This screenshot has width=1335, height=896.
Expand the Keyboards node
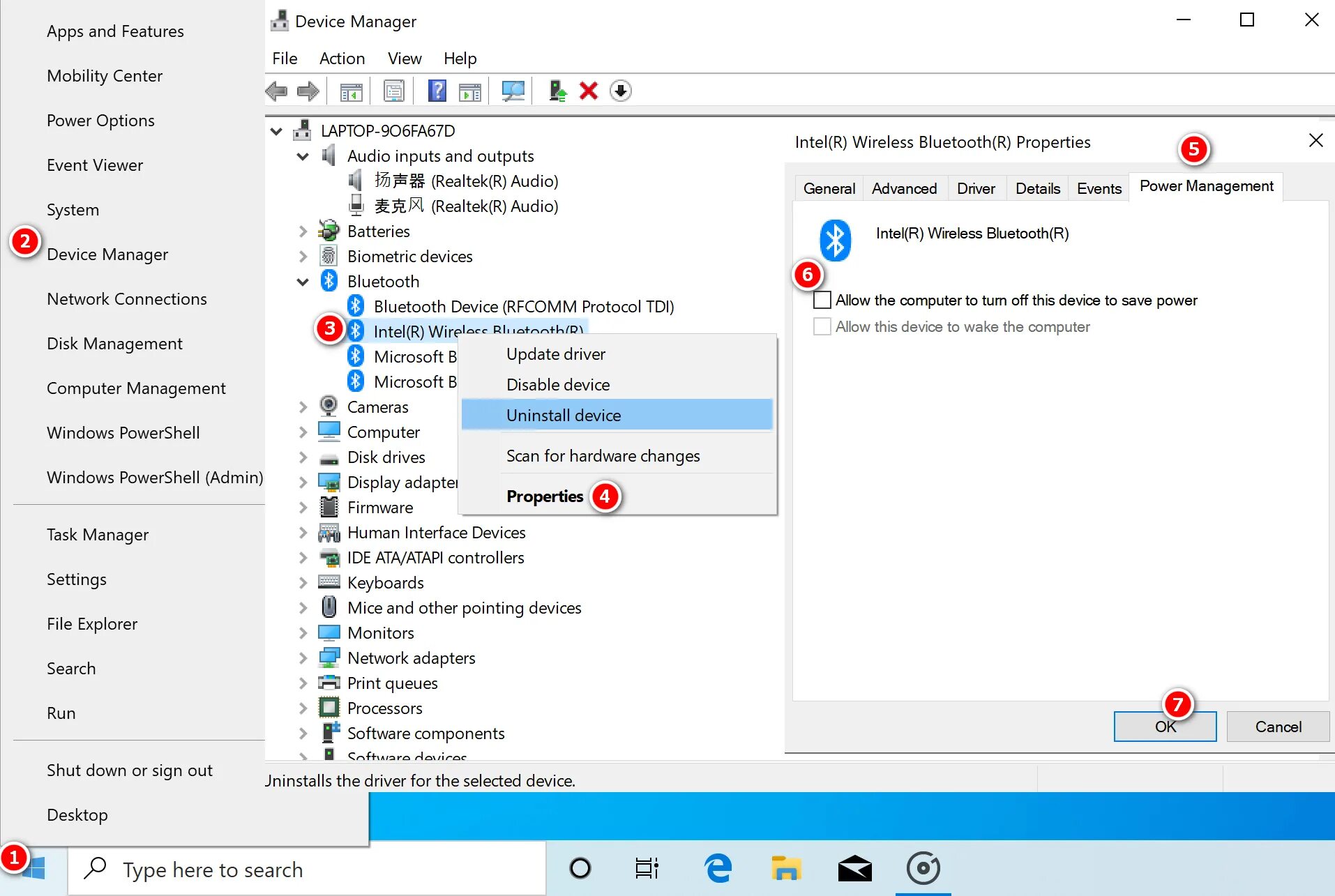(x=303, y=583)
